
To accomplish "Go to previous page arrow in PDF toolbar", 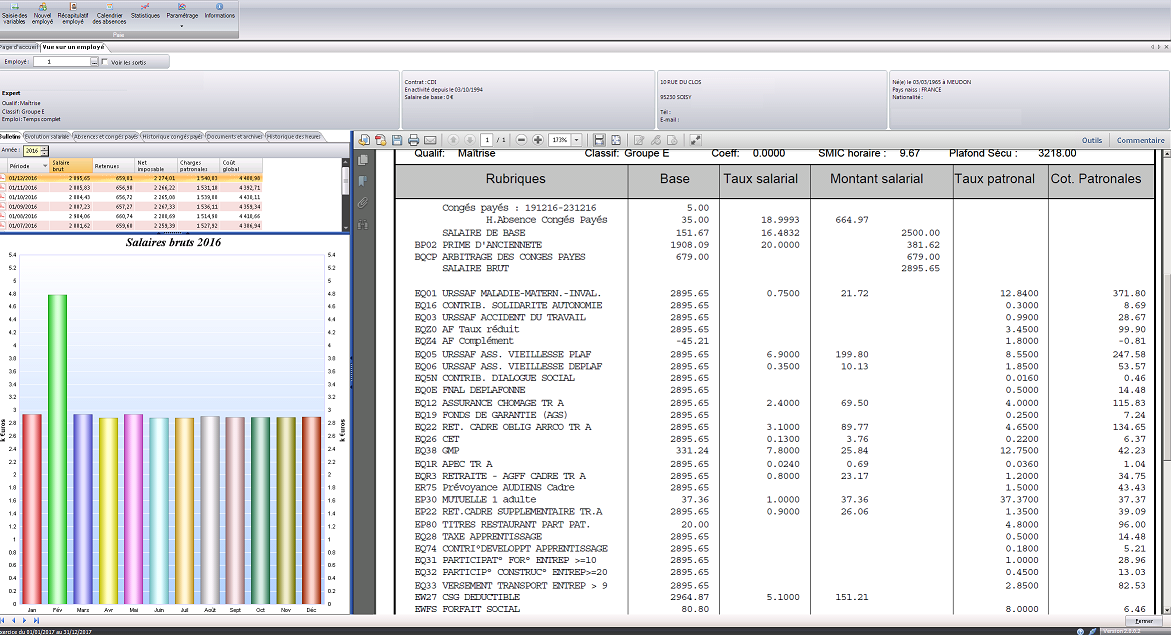I will point(453,140).
